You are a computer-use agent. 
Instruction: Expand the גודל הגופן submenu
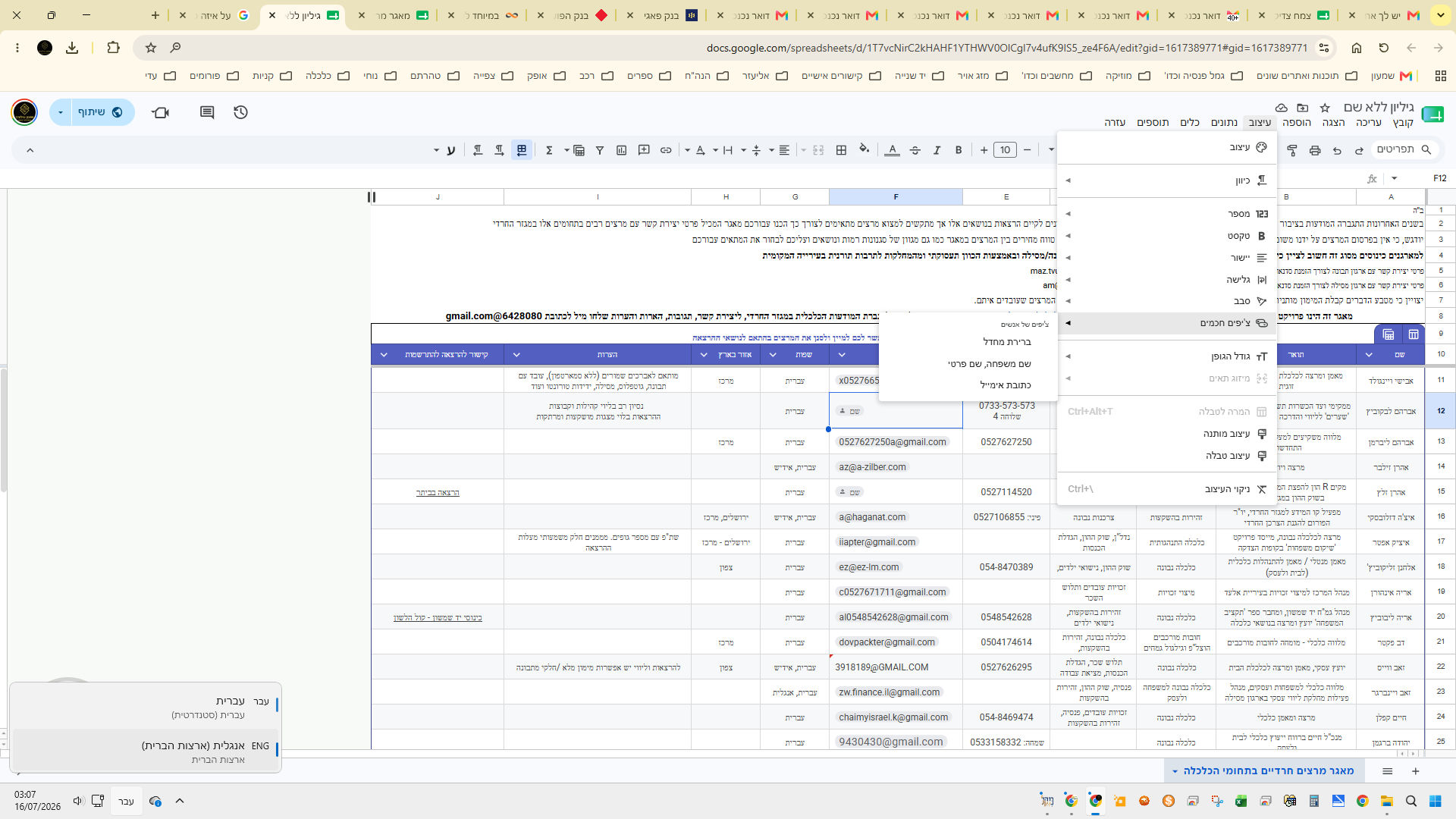(1167, 356)
